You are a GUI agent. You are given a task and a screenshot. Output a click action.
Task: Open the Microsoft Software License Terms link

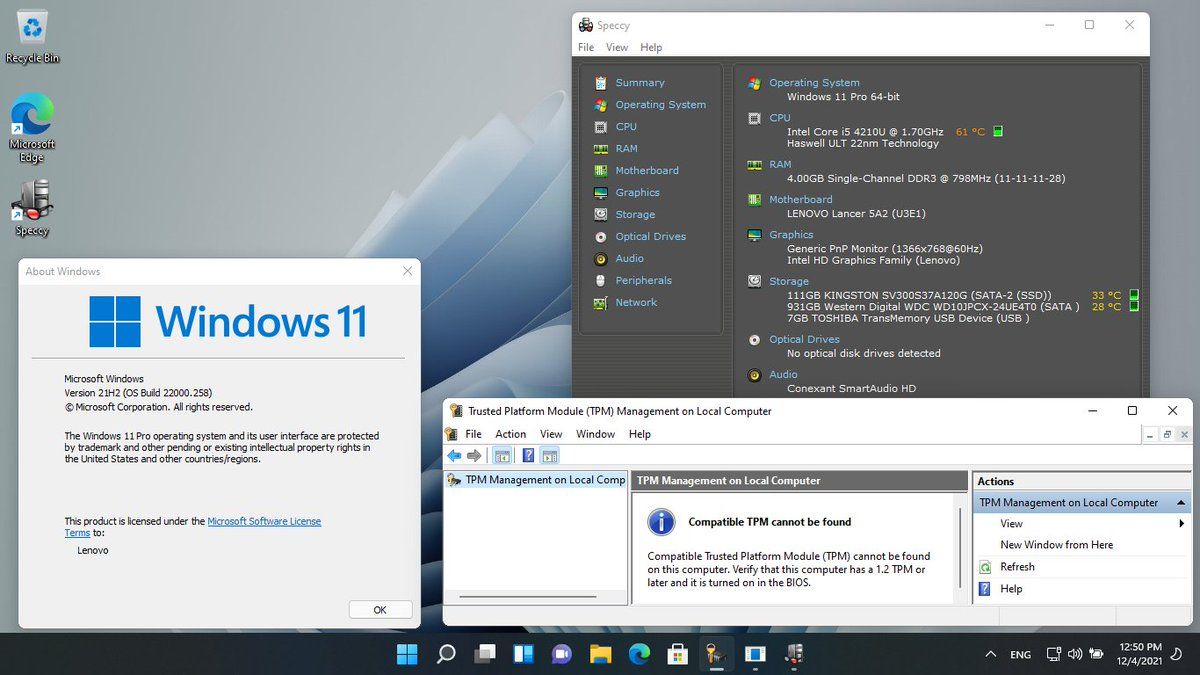pyautogui.click(x=264, y=521)
